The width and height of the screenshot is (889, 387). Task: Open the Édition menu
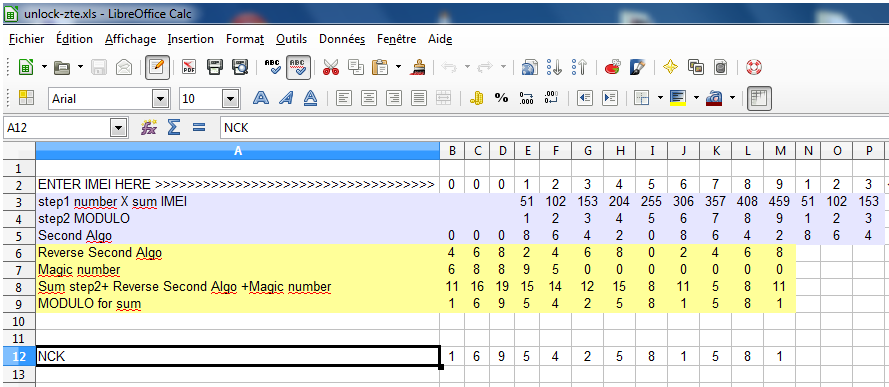pos(74,39)
